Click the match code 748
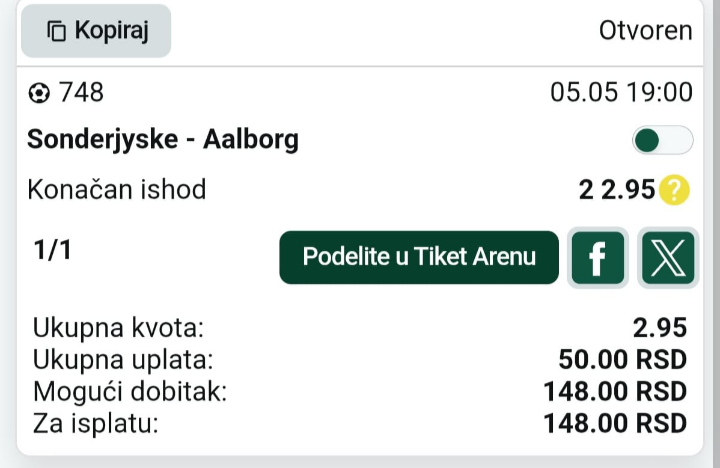Viewport: 720px width, 468px height. click(81, 92)
